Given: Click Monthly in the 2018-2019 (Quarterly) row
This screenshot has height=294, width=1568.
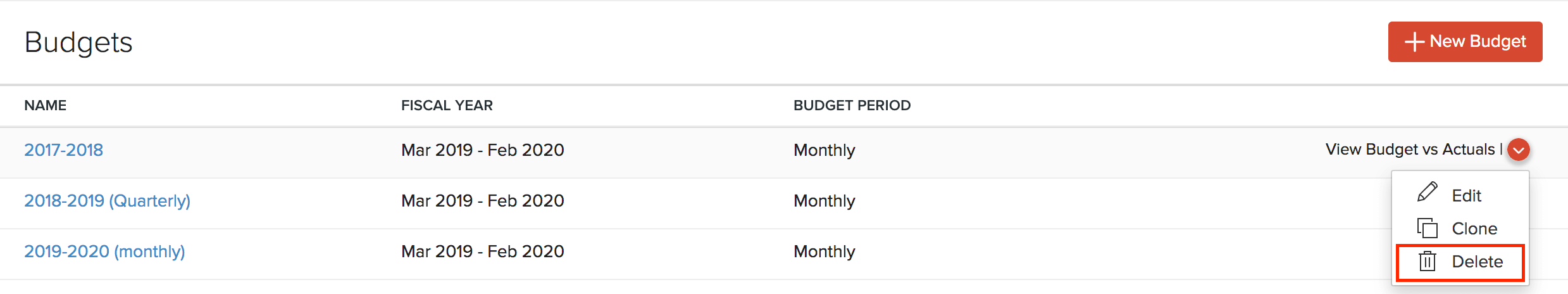Looking at the screenshot, I should pos(824,201).
